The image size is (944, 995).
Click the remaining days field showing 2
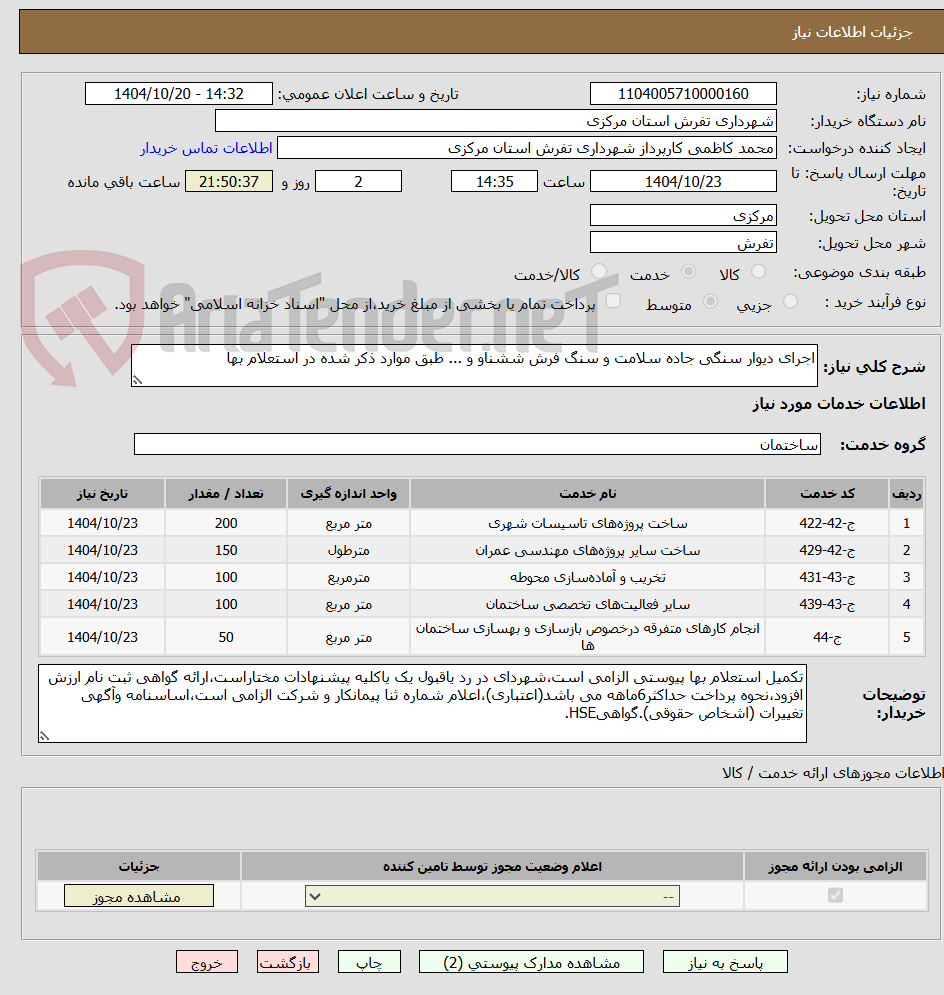click(x=358, y=181)
